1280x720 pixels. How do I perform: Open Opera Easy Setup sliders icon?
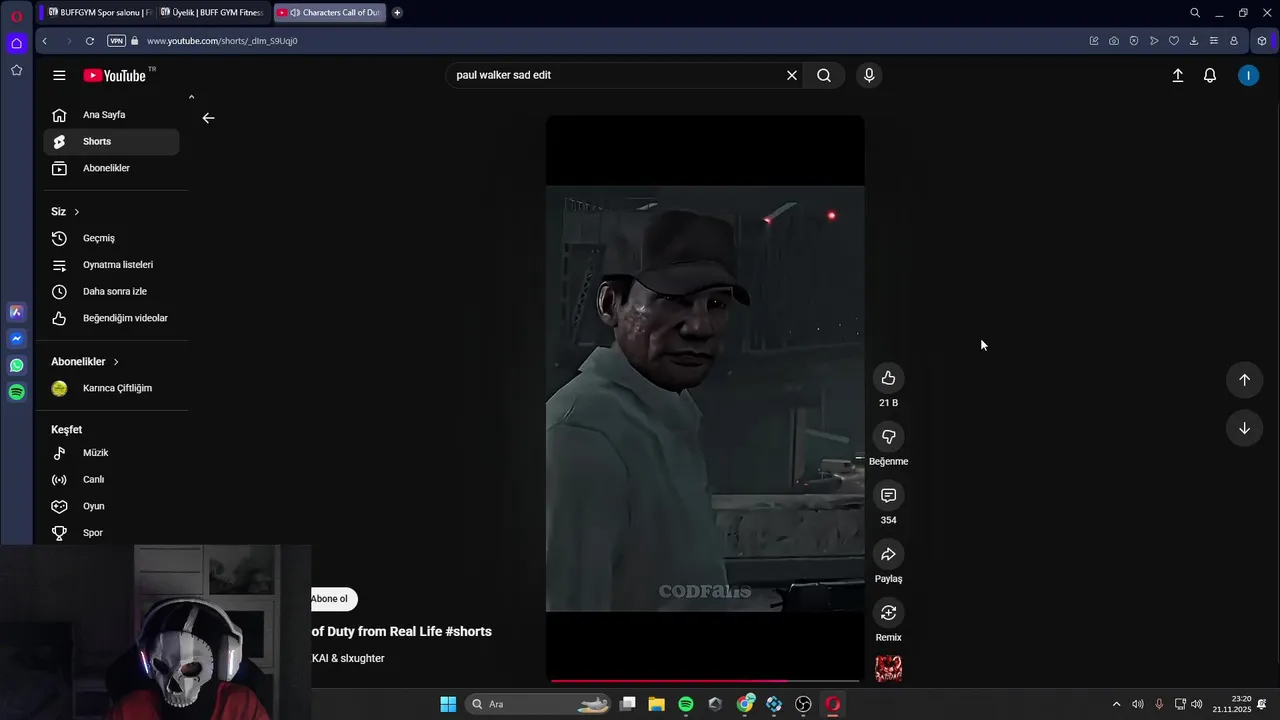tap(1214, 41)
